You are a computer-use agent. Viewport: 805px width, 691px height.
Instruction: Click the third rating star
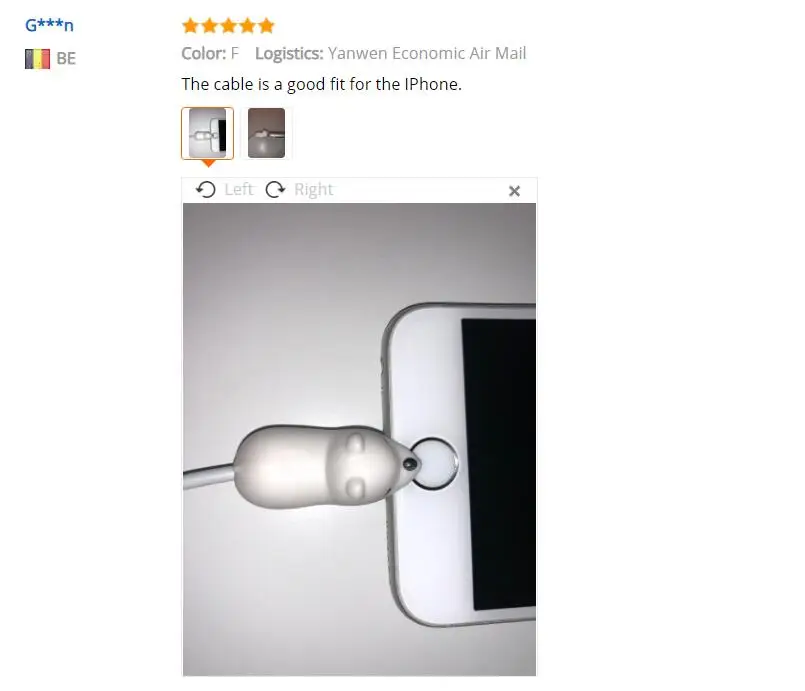pos(228,25)
